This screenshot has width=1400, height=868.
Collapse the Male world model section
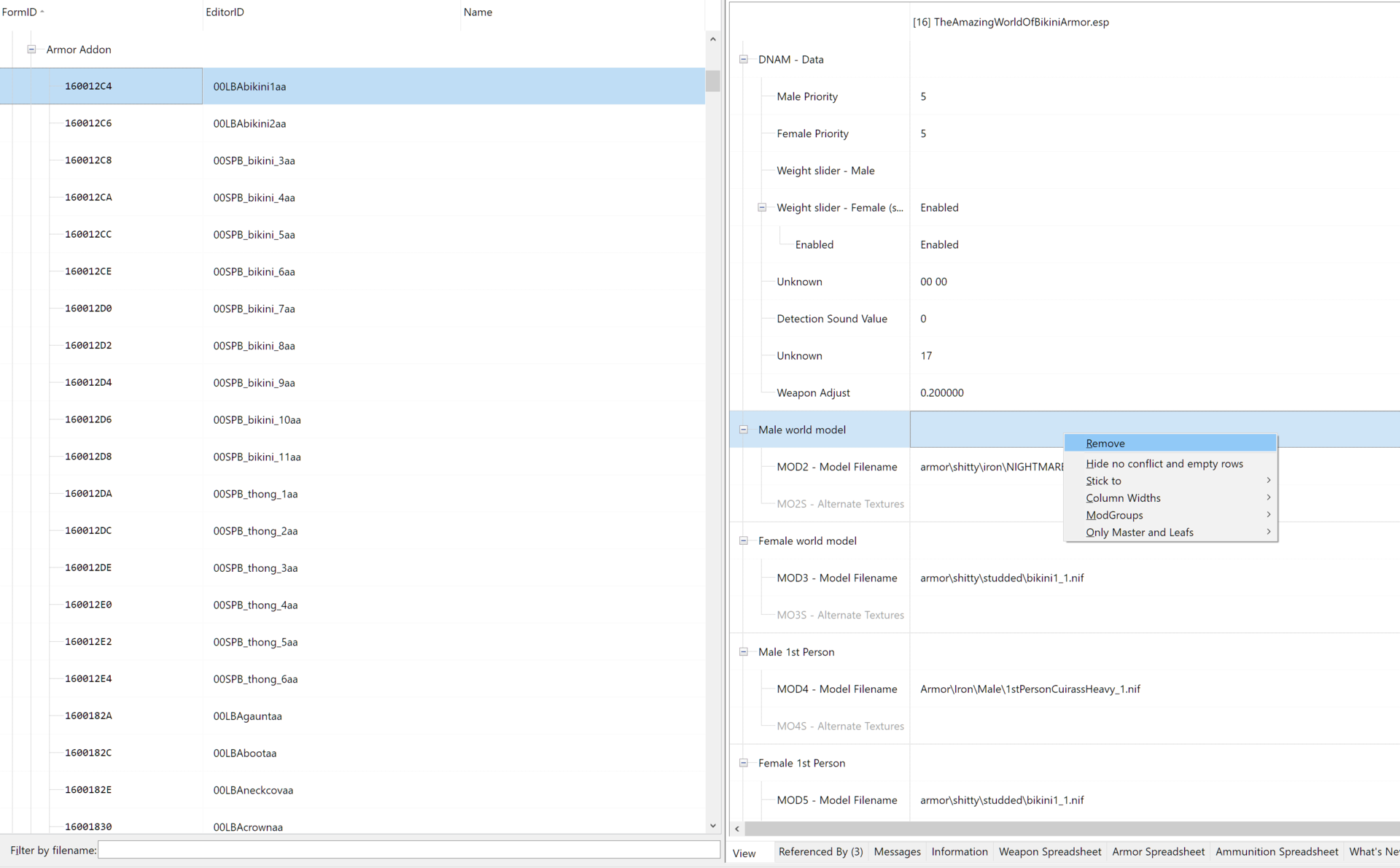point(743,430)
